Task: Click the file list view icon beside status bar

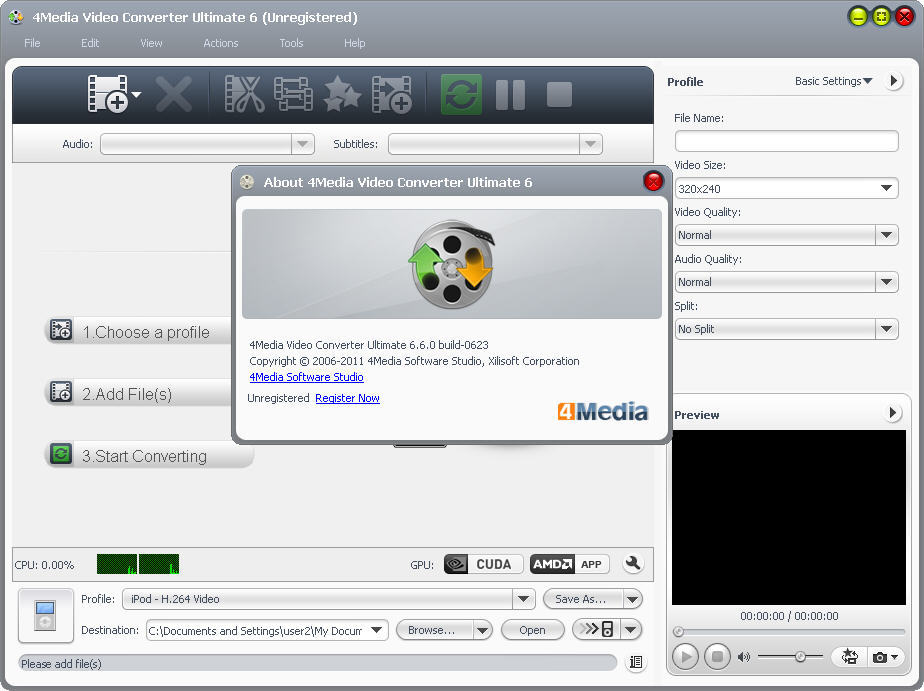Action: click(634, 663)
